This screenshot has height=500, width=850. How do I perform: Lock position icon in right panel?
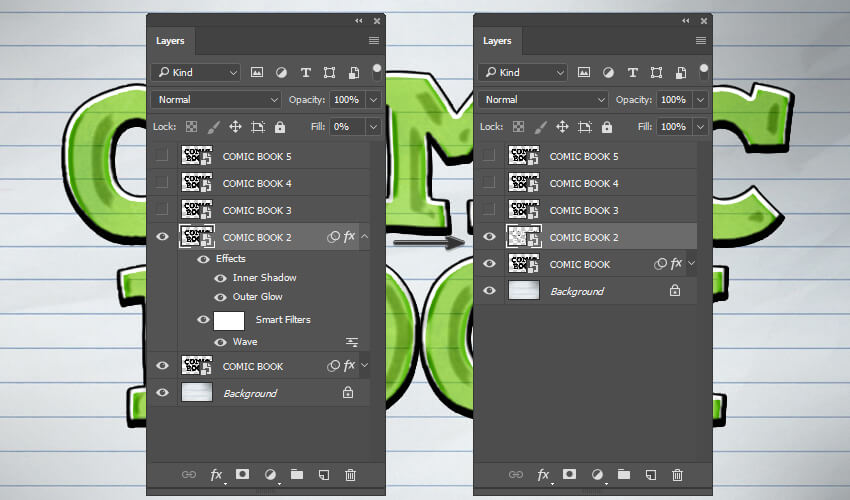(x=562, y=127)
